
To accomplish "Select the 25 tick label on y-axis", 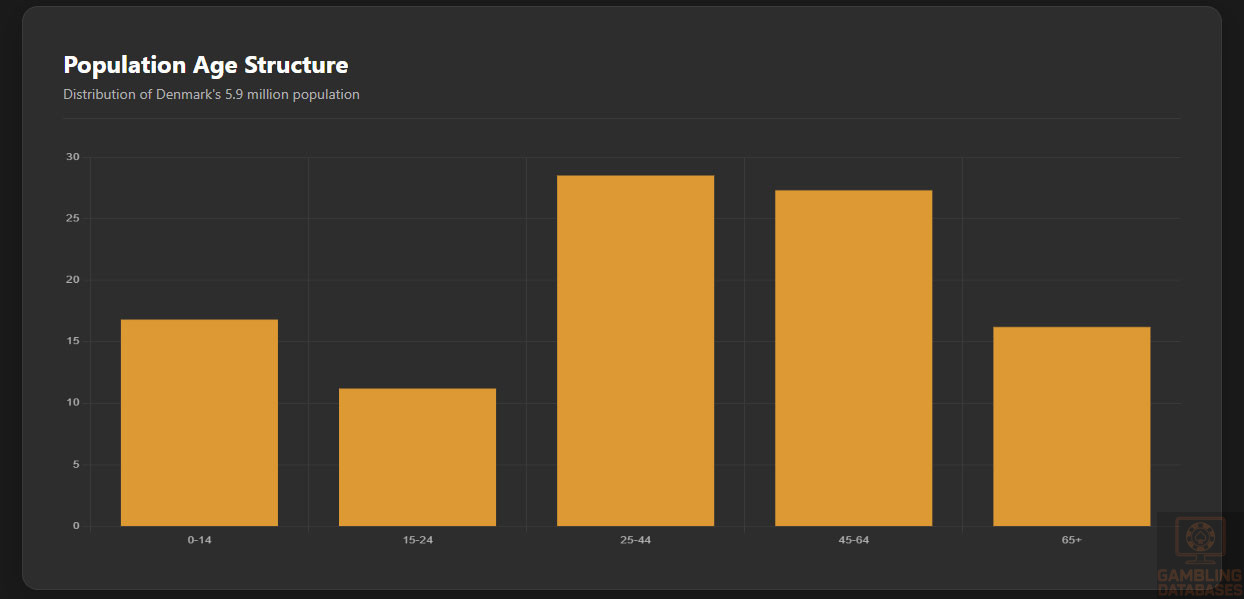I will 72,218.
